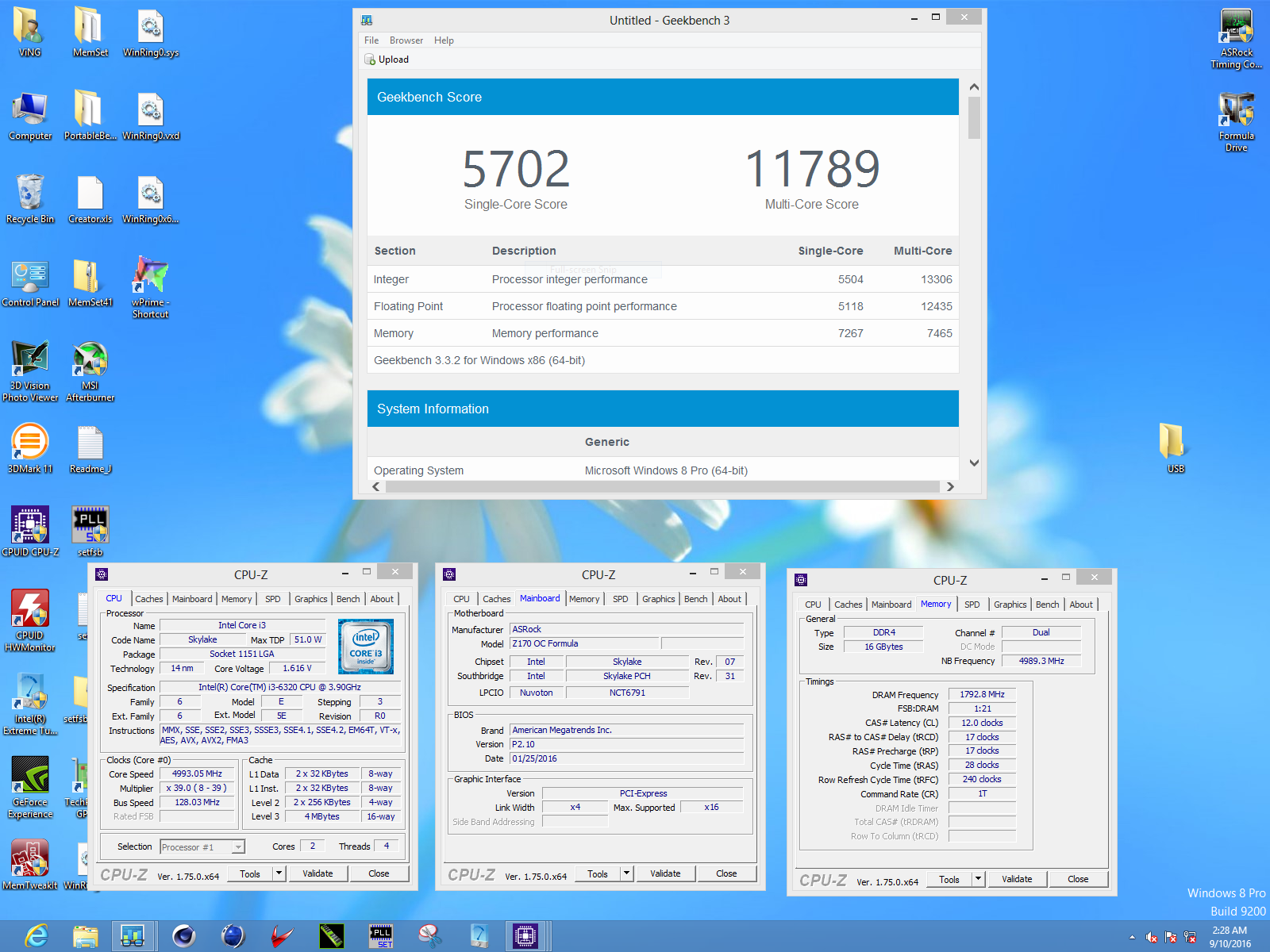Screen dimensions: 1270x952
Task: Open Graphics tab in right CPU-Z window
Action: 1010,605
